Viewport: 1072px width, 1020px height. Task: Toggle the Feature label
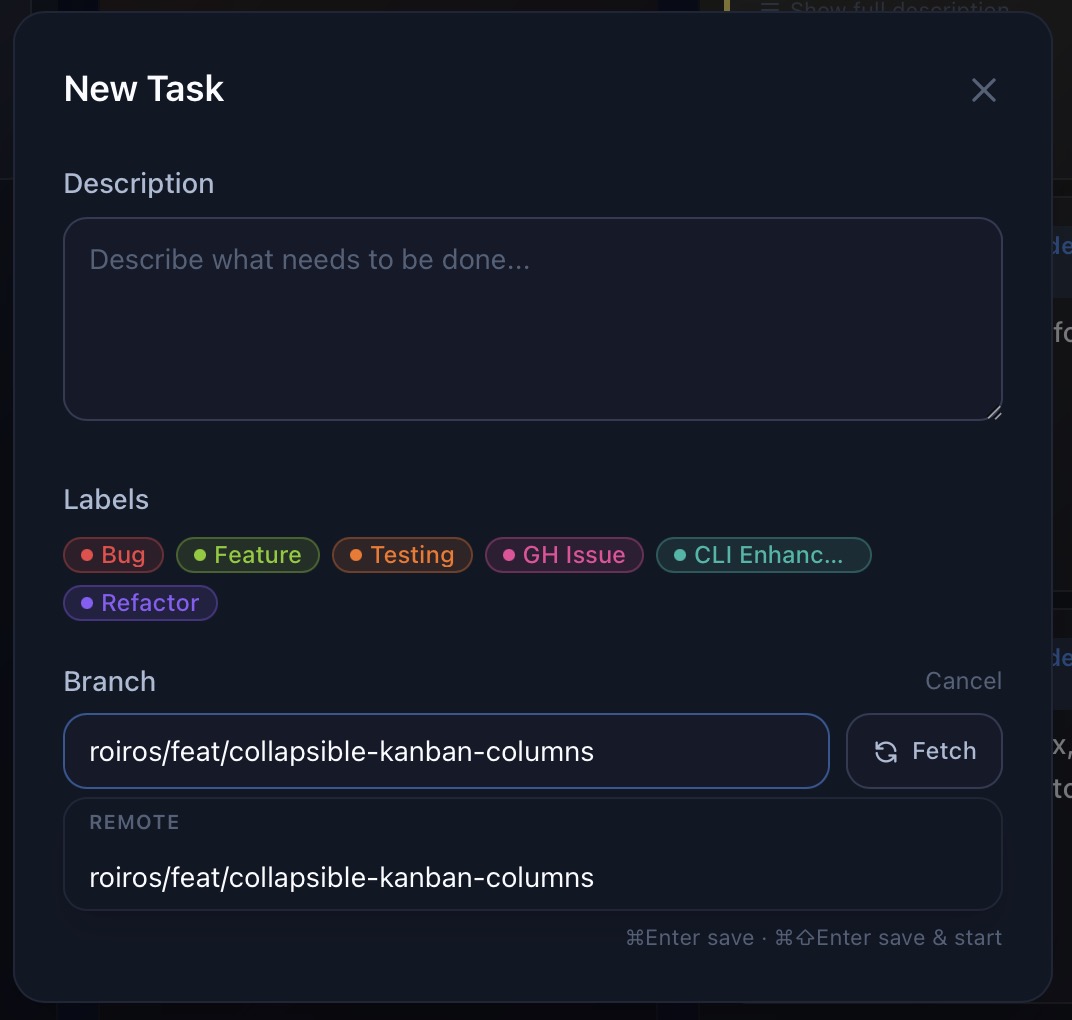click(247, 554)
